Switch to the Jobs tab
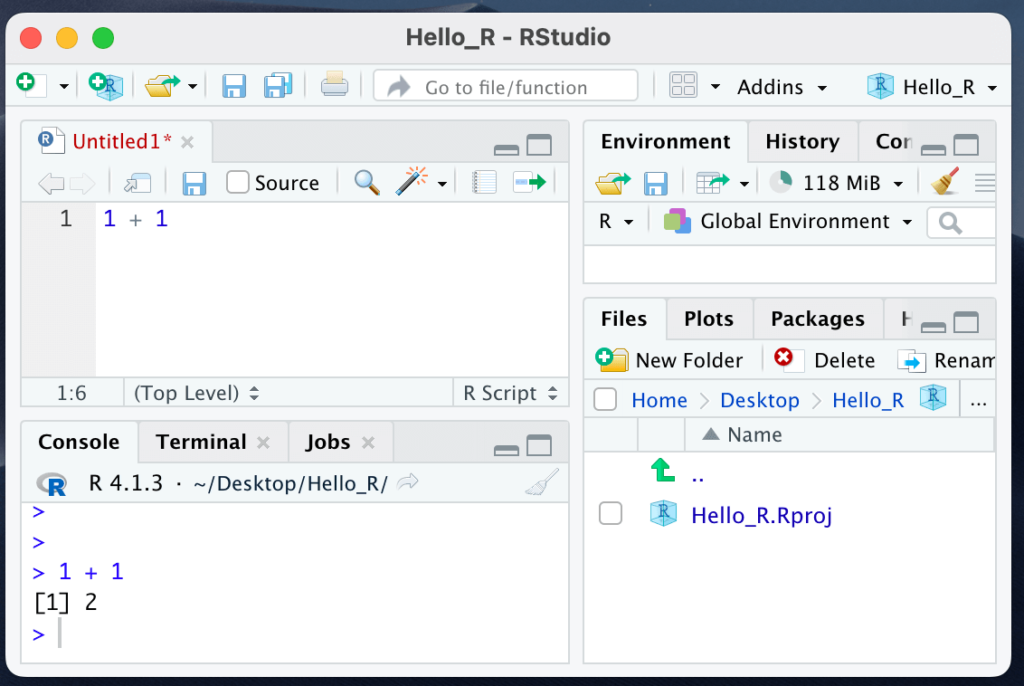 pos(328,442)
